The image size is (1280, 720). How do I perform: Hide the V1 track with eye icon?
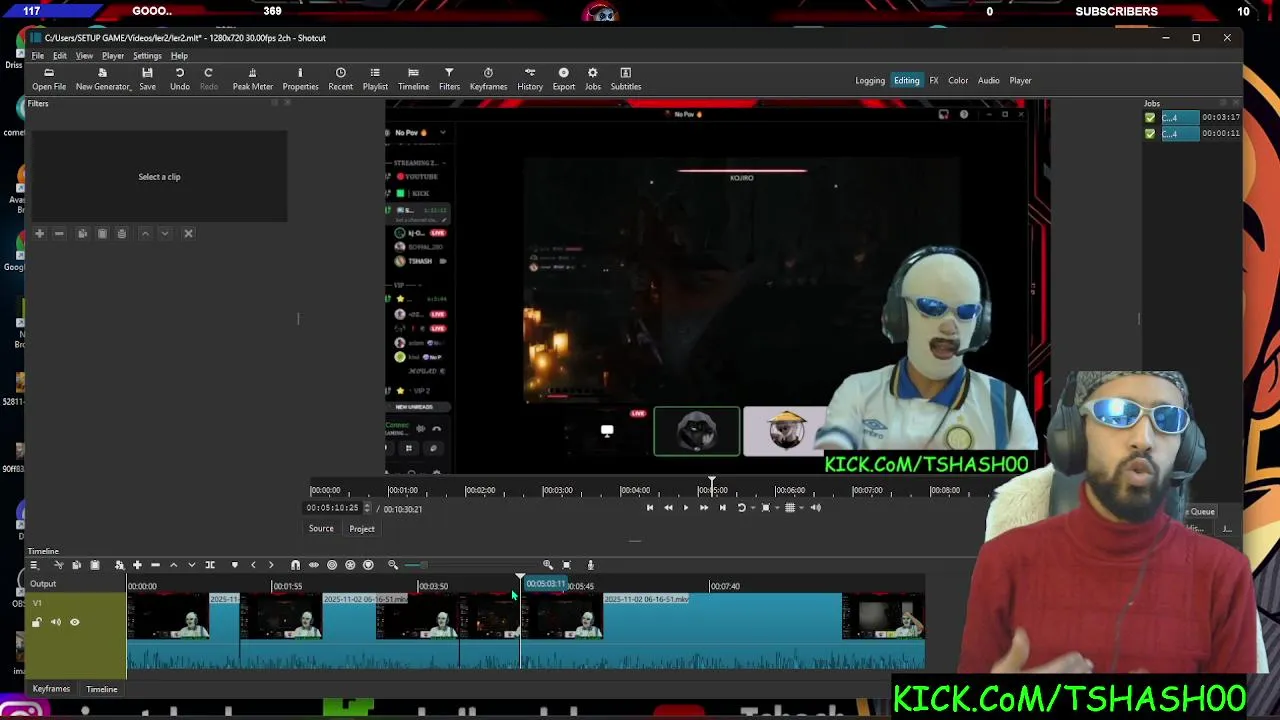pos(74,622)
